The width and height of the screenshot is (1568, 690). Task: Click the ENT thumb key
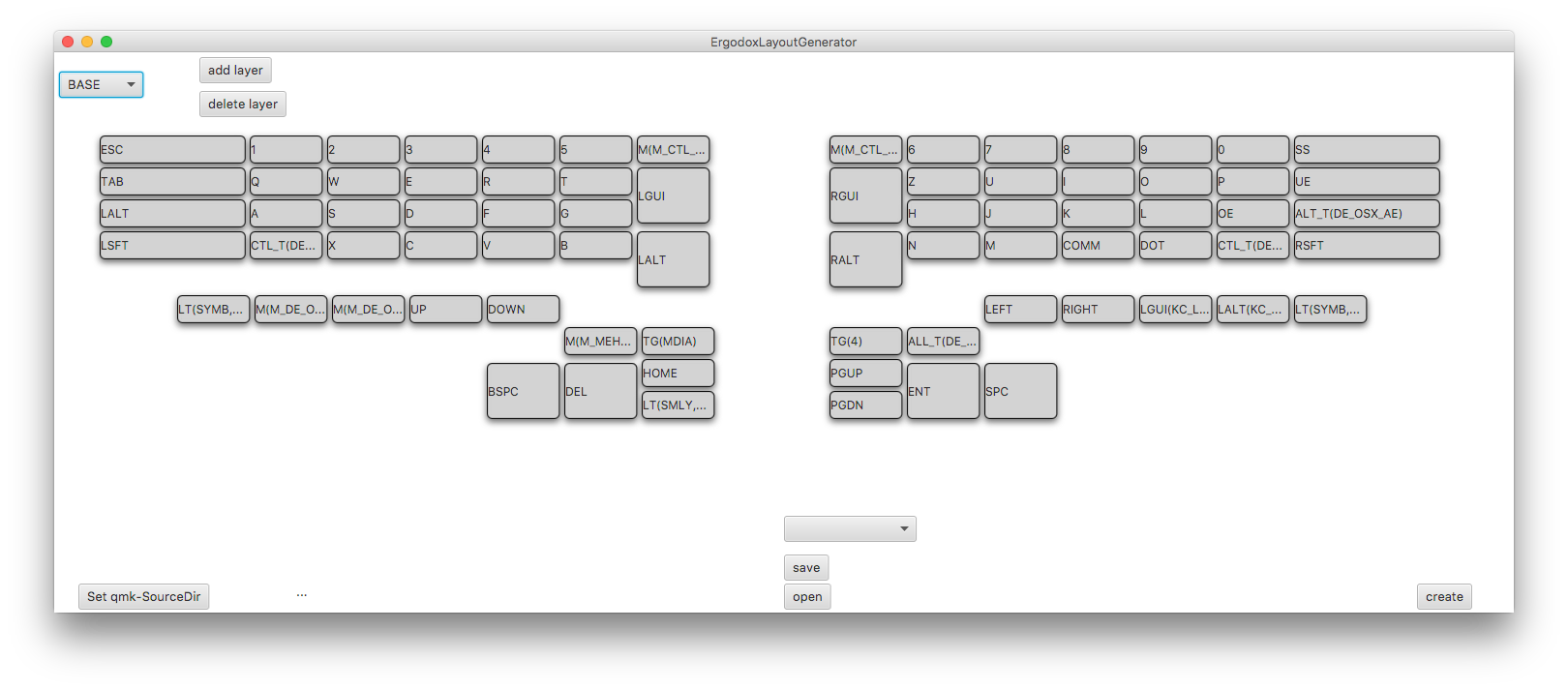[x=943, y=391]
